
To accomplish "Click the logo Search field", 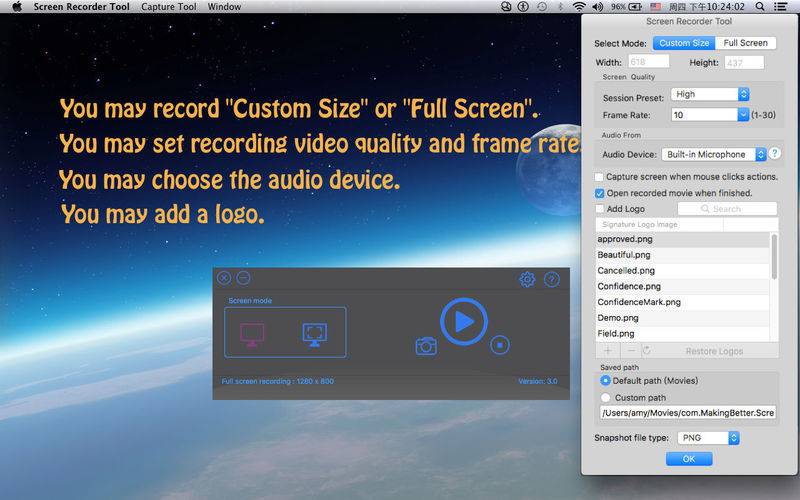I will point(727,209).
